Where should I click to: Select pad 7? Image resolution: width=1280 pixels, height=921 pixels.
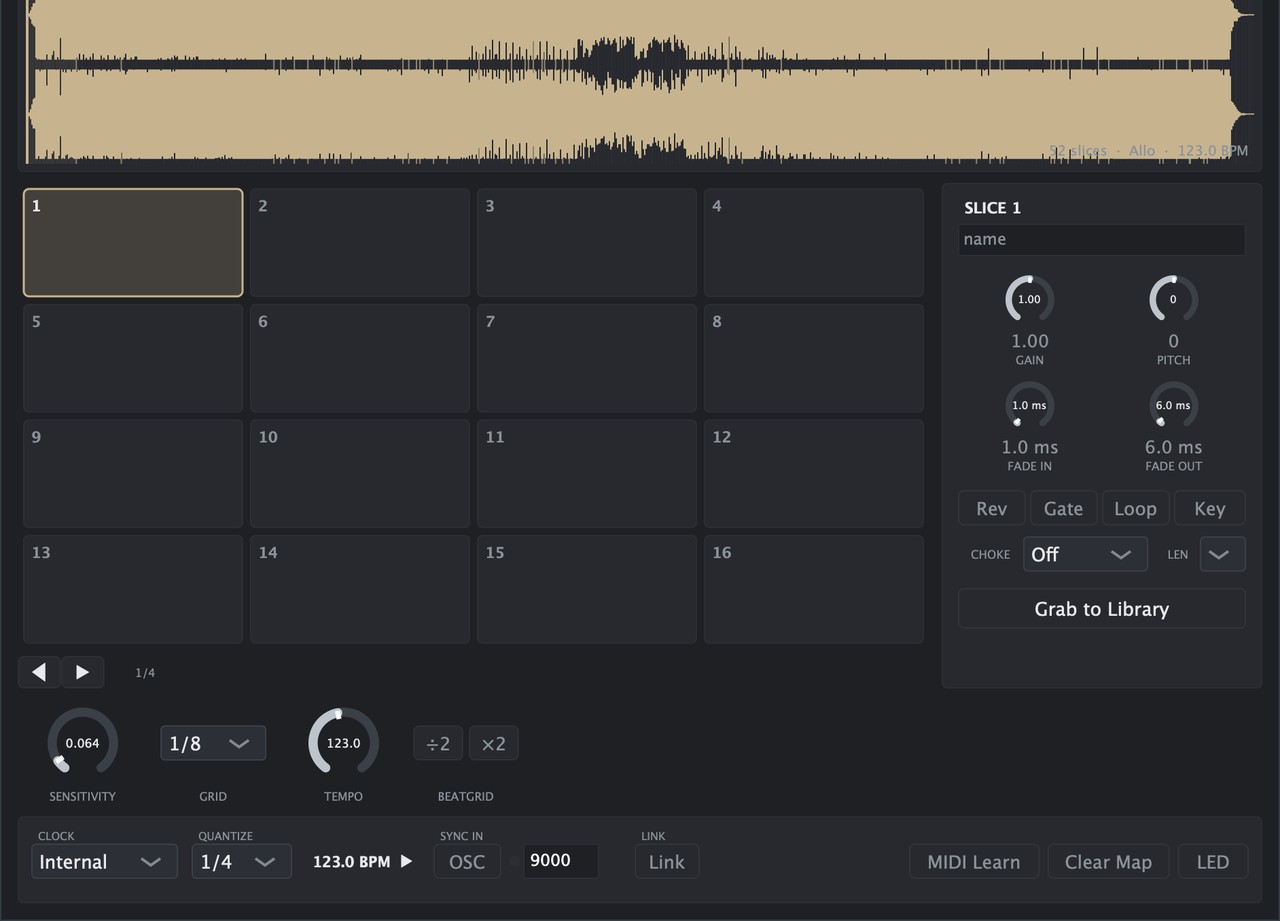pos(587,358)
